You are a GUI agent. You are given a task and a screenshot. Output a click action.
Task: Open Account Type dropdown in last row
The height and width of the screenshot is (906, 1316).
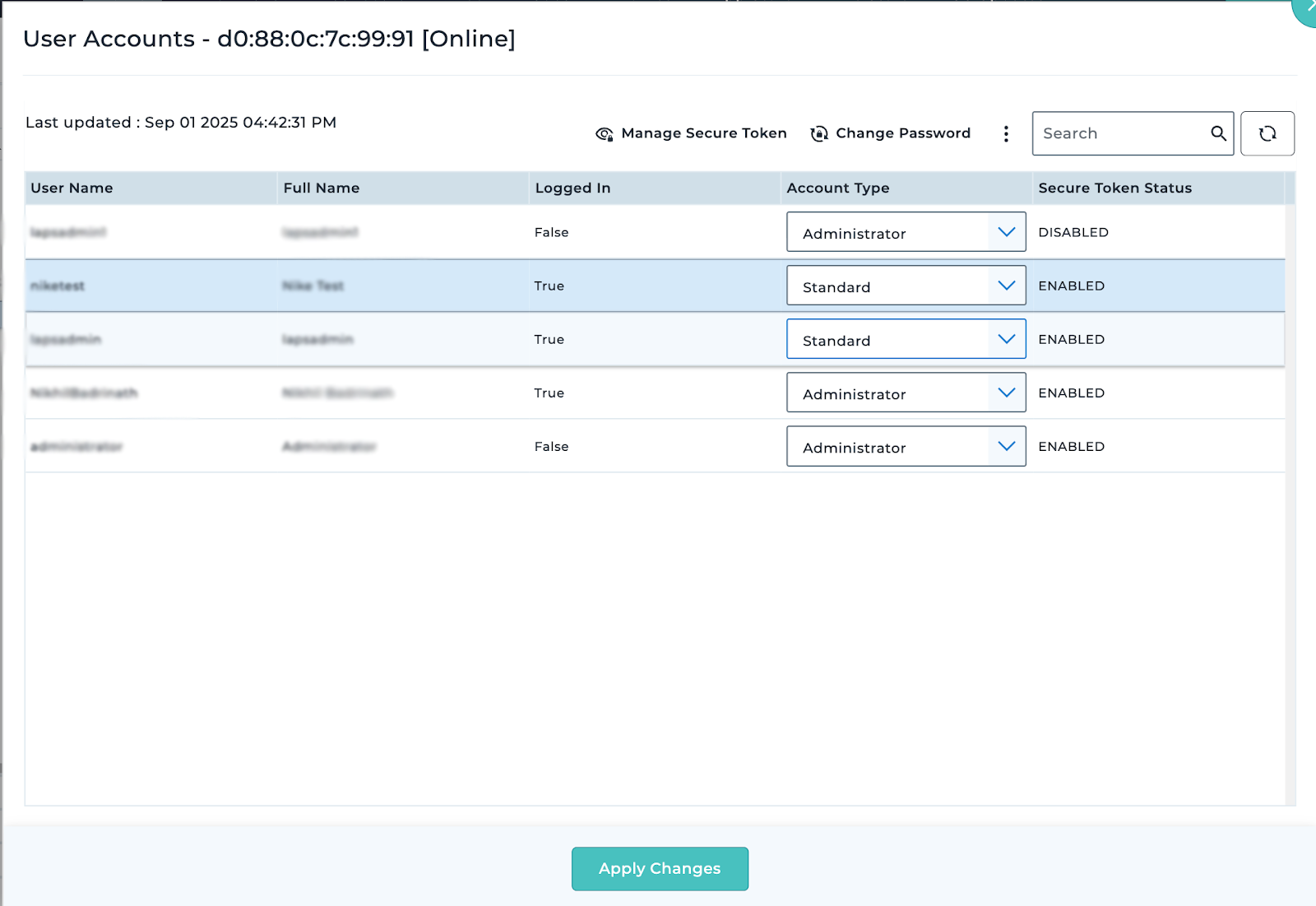pos(906,446)
